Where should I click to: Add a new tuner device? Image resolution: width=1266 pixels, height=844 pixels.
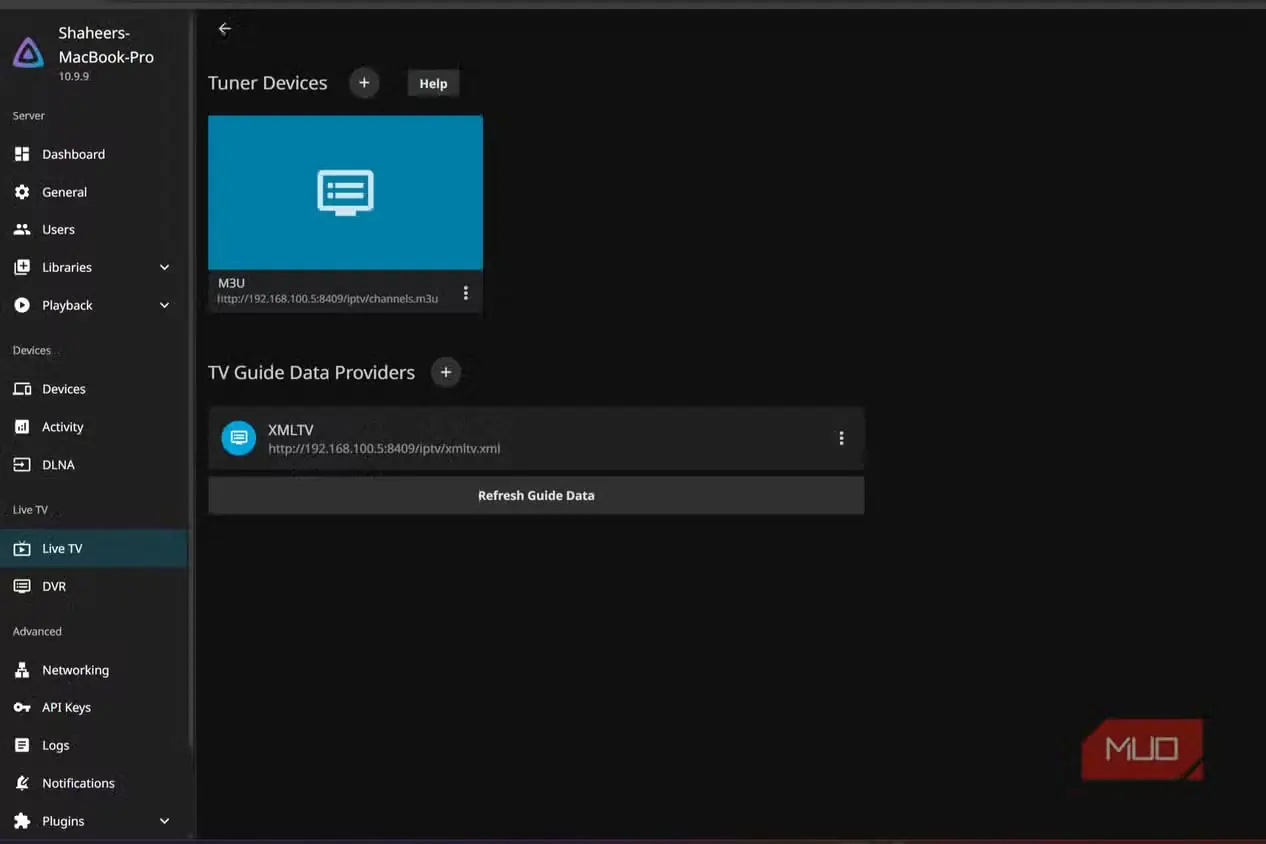[x=364, y=83]
